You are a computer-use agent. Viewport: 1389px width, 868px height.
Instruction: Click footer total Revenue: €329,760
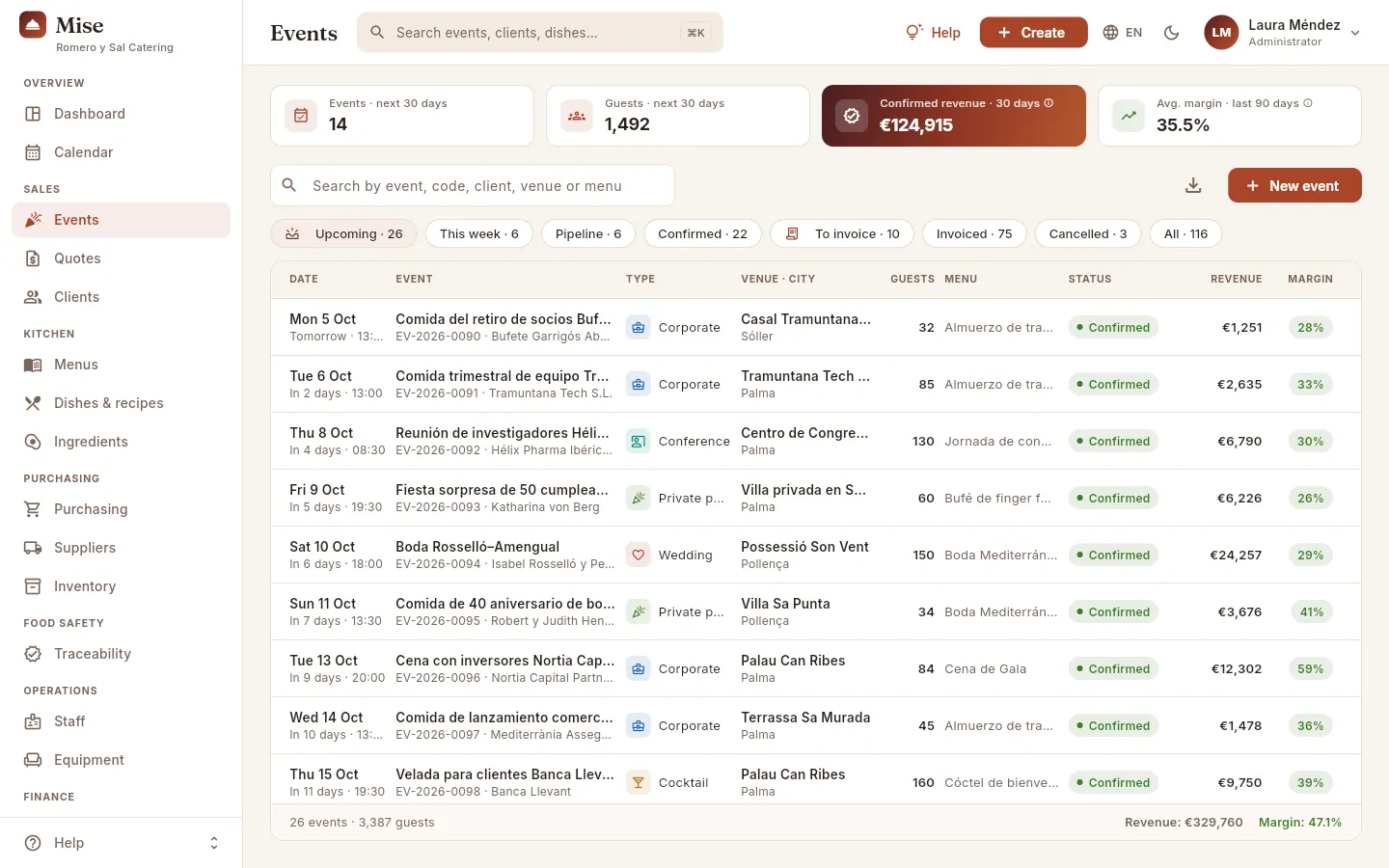[1184, 823]
